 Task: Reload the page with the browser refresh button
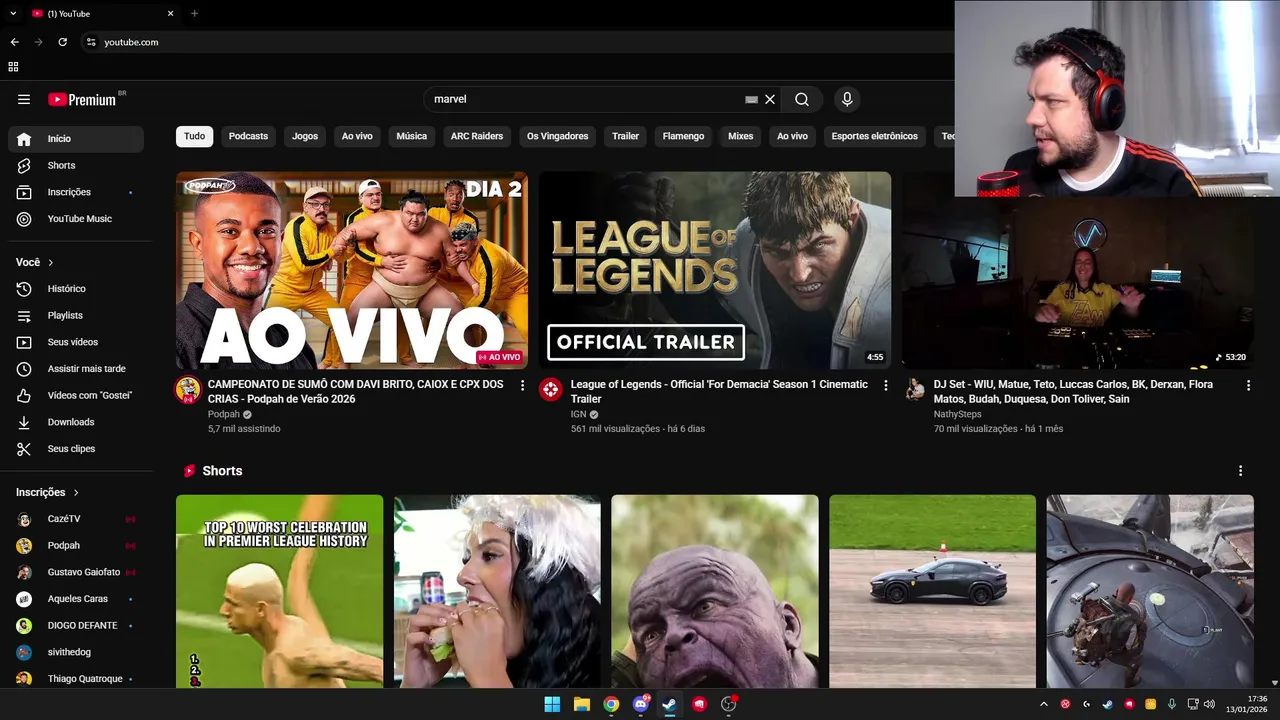click(x=62, y=42)
